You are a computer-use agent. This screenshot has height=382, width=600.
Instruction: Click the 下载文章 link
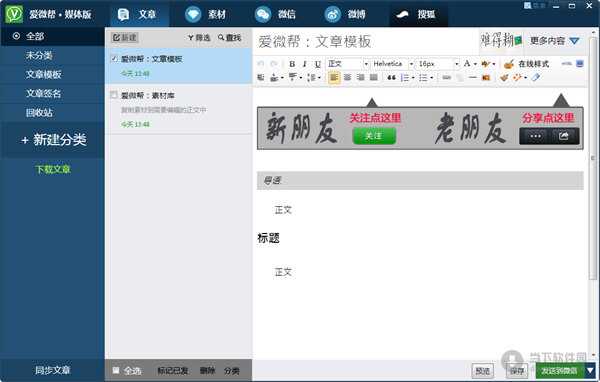[53, 169]
